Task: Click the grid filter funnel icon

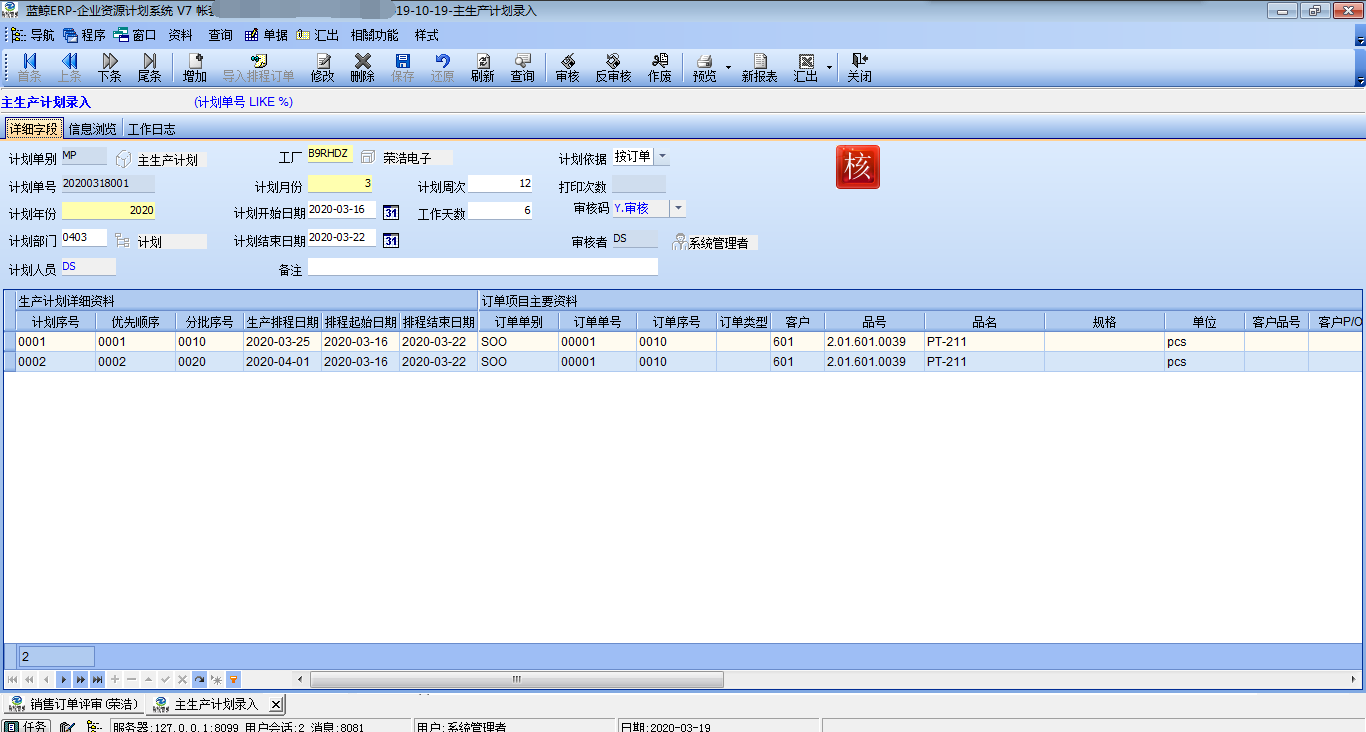Action: [x=233, y=679]
